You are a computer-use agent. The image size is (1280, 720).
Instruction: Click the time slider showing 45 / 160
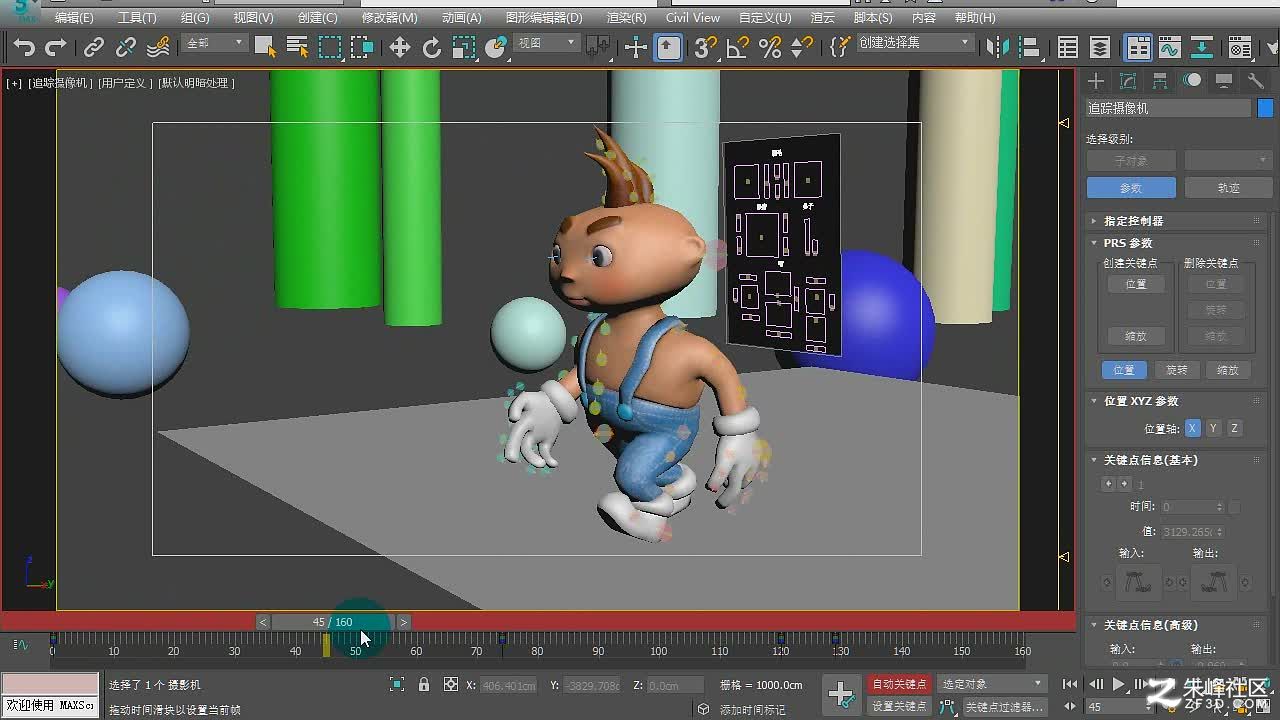tap(332, 622)
